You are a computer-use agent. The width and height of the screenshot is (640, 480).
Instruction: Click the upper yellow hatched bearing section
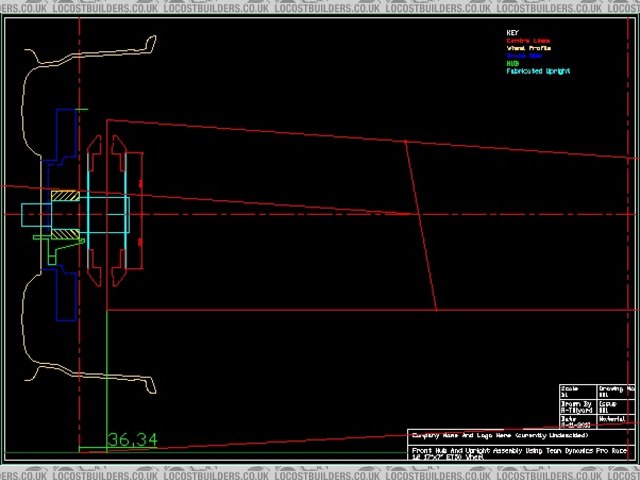click(65, 196)
